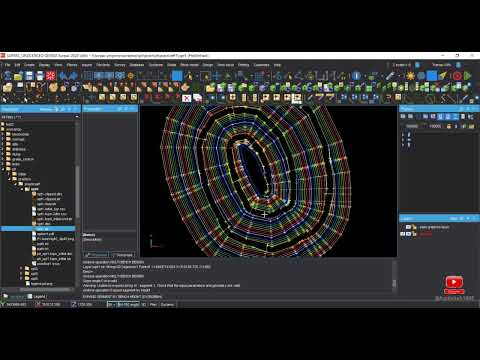This screenshot has height=360, width=480.
Task: Click the first floppy-disk save icon
Action: click(29, 76)
